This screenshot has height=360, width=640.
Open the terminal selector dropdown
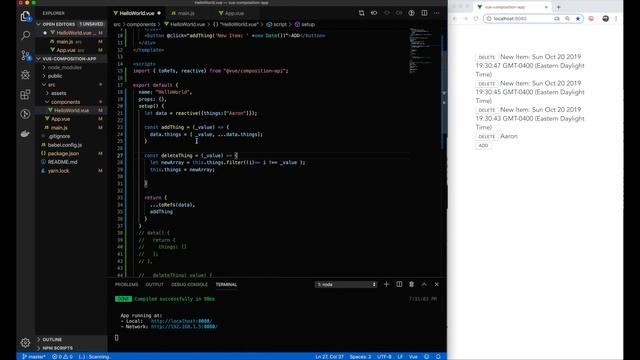coord(346,284)
